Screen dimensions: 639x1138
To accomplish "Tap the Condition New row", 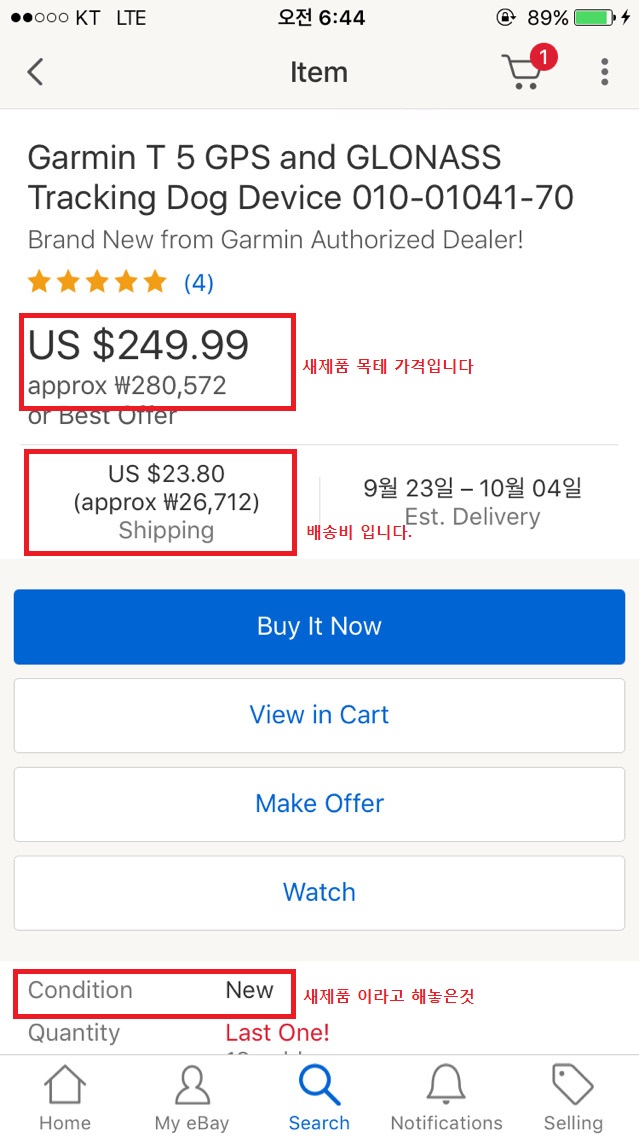I will click(150, 990).
